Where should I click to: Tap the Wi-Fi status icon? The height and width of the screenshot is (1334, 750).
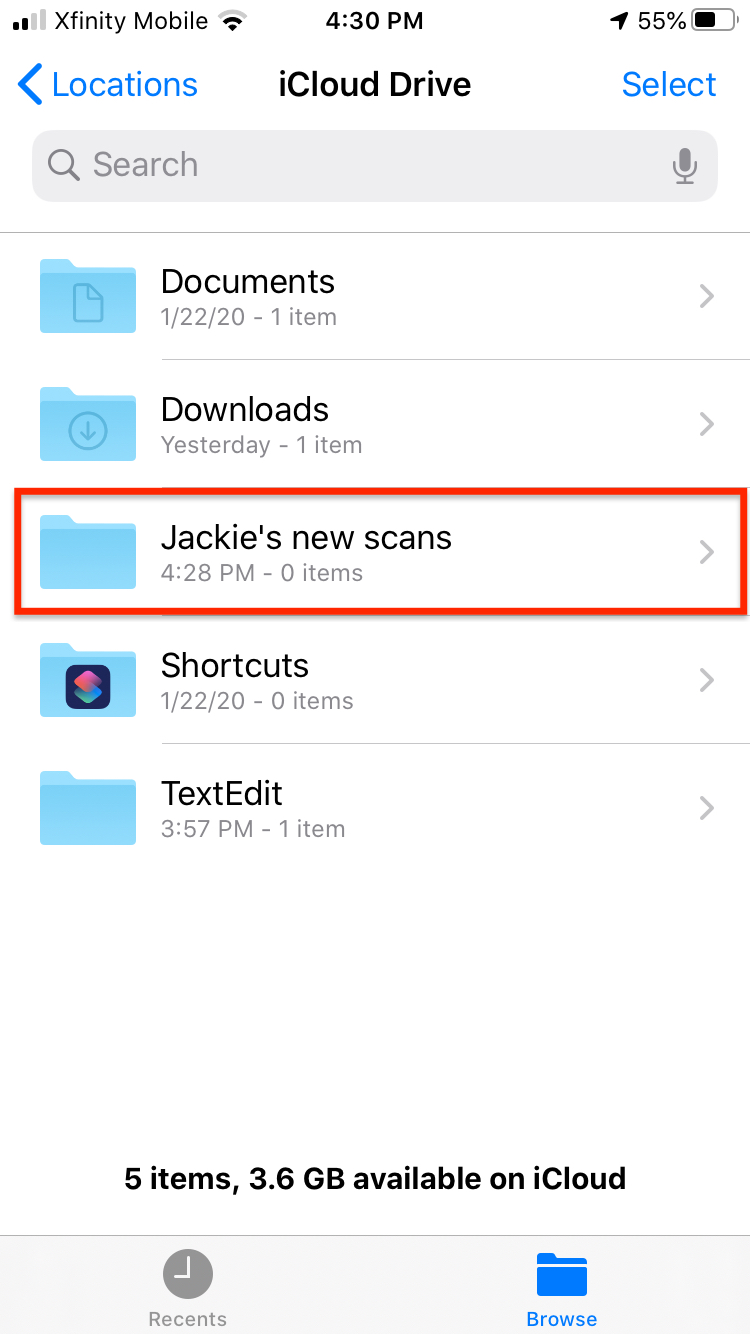click(x=233, y=21)
